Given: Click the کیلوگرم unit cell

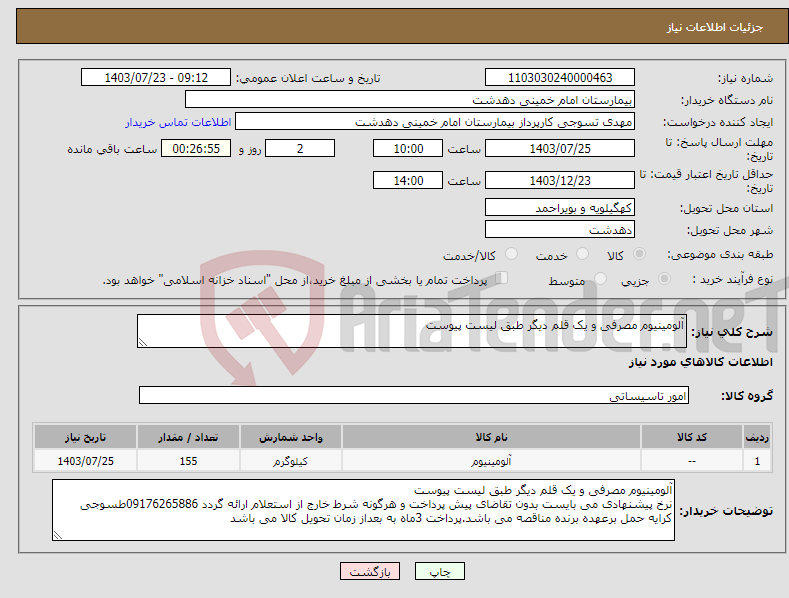Looking at the screenshot, I should pos(291,461).
